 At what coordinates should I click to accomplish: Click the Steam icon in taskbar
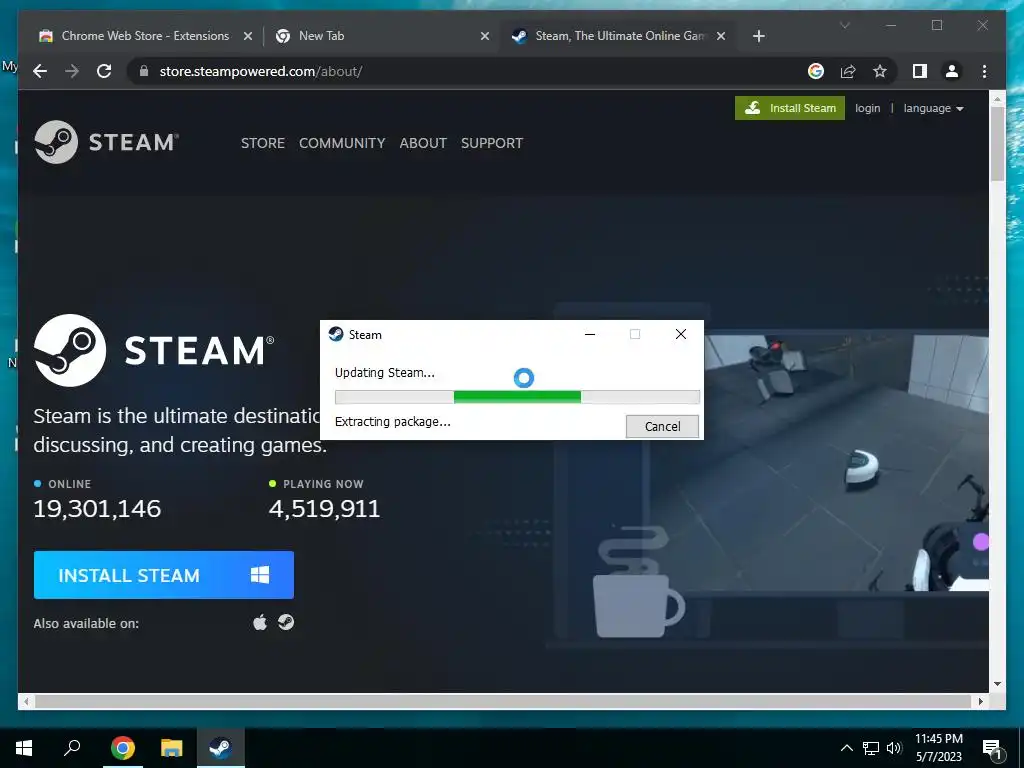point(221,748)
